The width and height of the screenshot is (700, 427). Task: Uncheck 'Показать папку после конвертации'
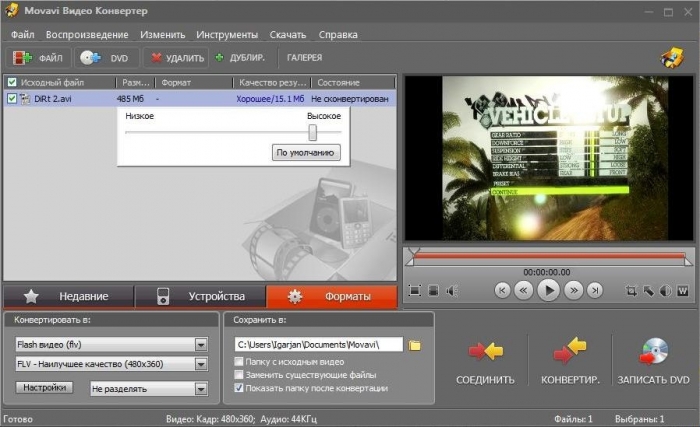coord(237,387)
